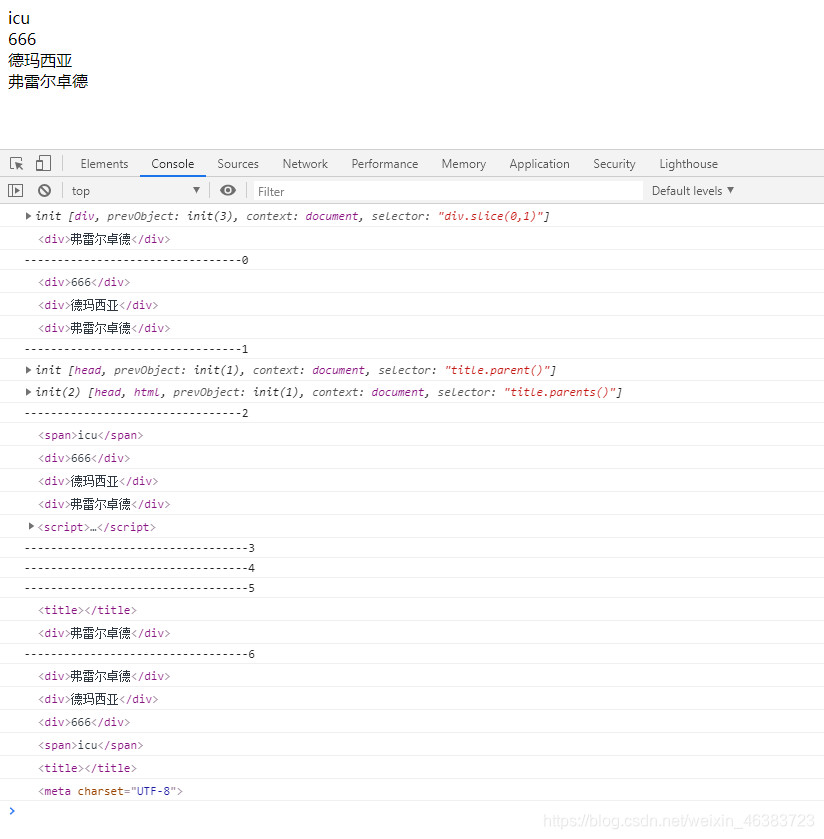Focus the console Filter input field
Viewport: 824px width, 839px height.
tap(448, 191)
